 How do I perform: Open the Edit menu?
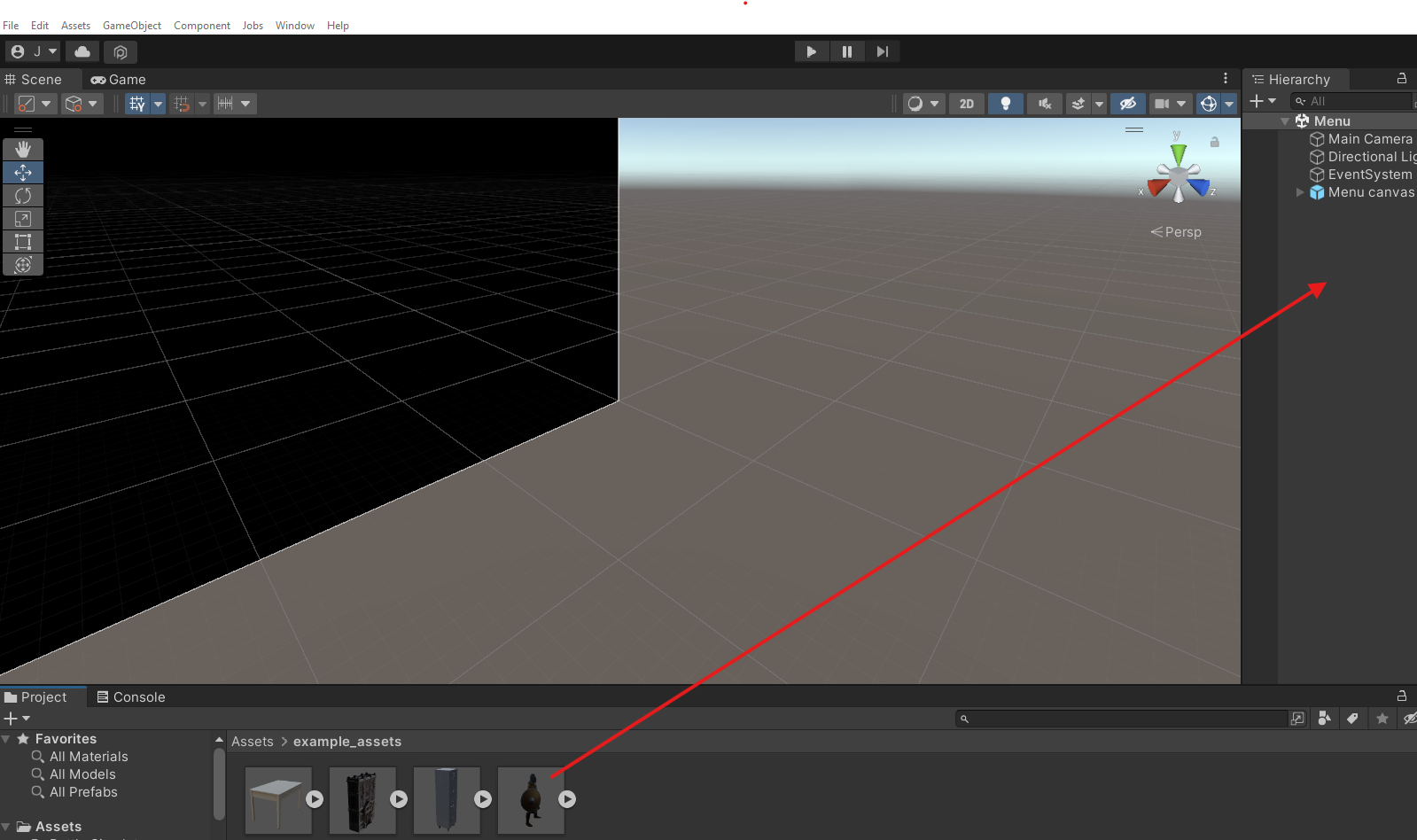[40, 26]
